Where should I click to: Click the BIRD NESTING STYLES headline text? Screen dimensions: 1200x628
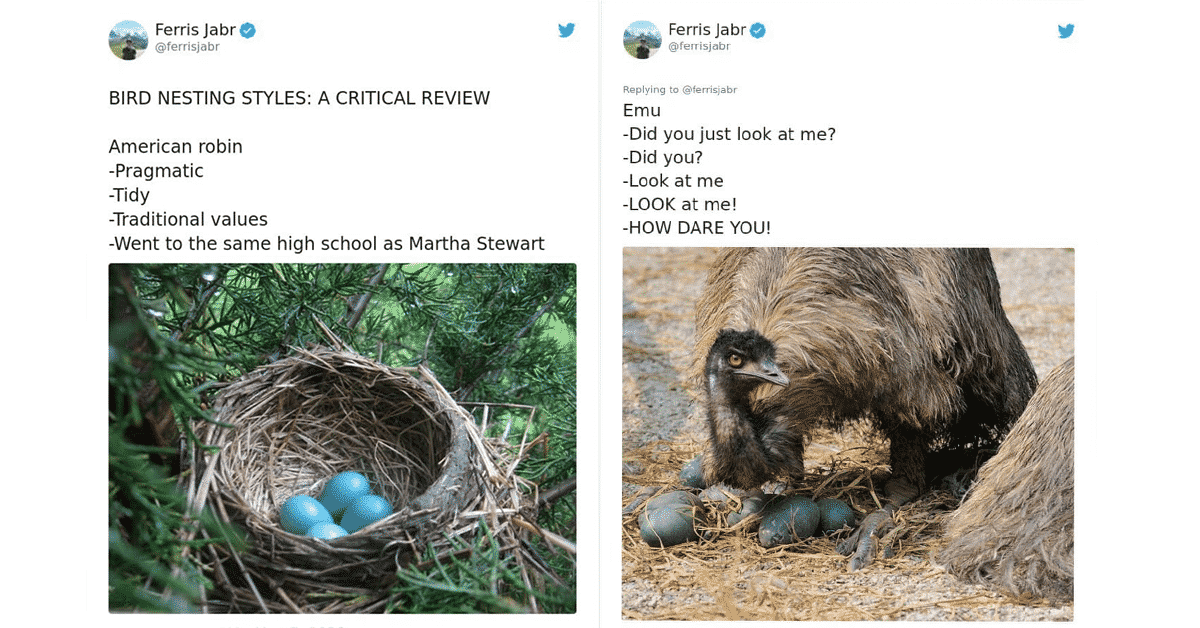pyautogui.click(x=299, y=98)
